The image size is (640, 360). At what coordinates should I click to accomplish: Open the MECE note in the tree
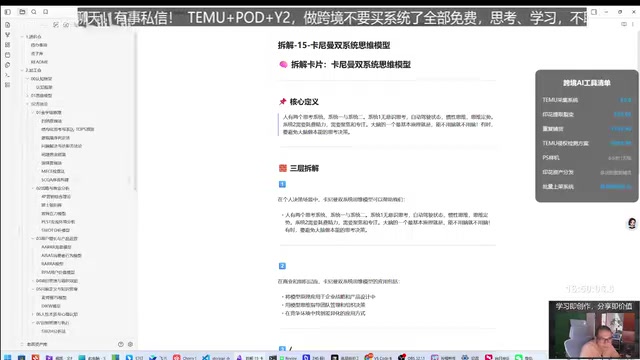pyautogui.click(x=53, y=171)
